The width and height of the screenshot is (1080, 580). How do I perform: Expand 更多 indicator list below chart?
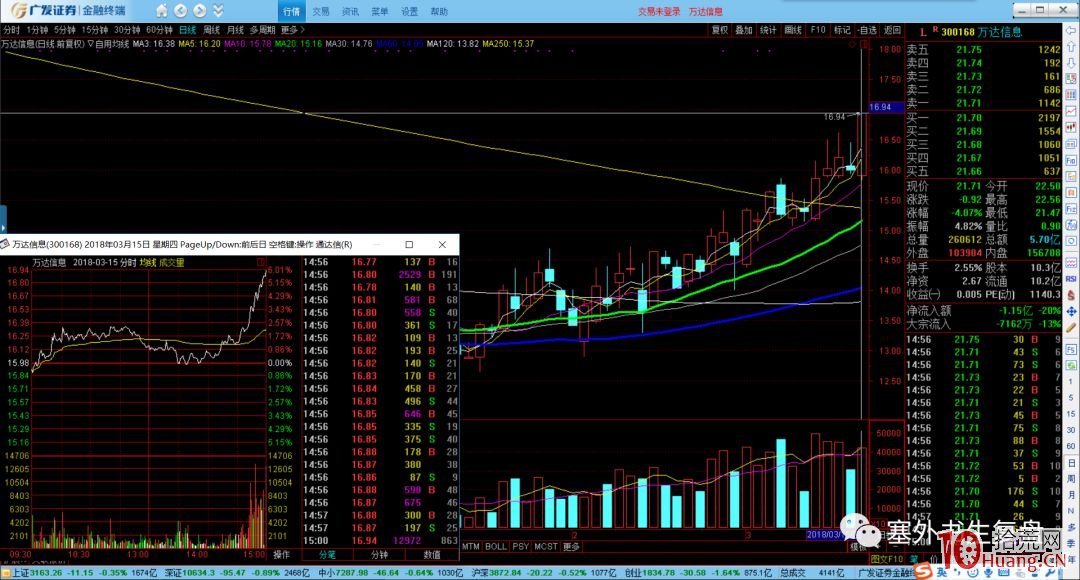(x=572, y=547)
